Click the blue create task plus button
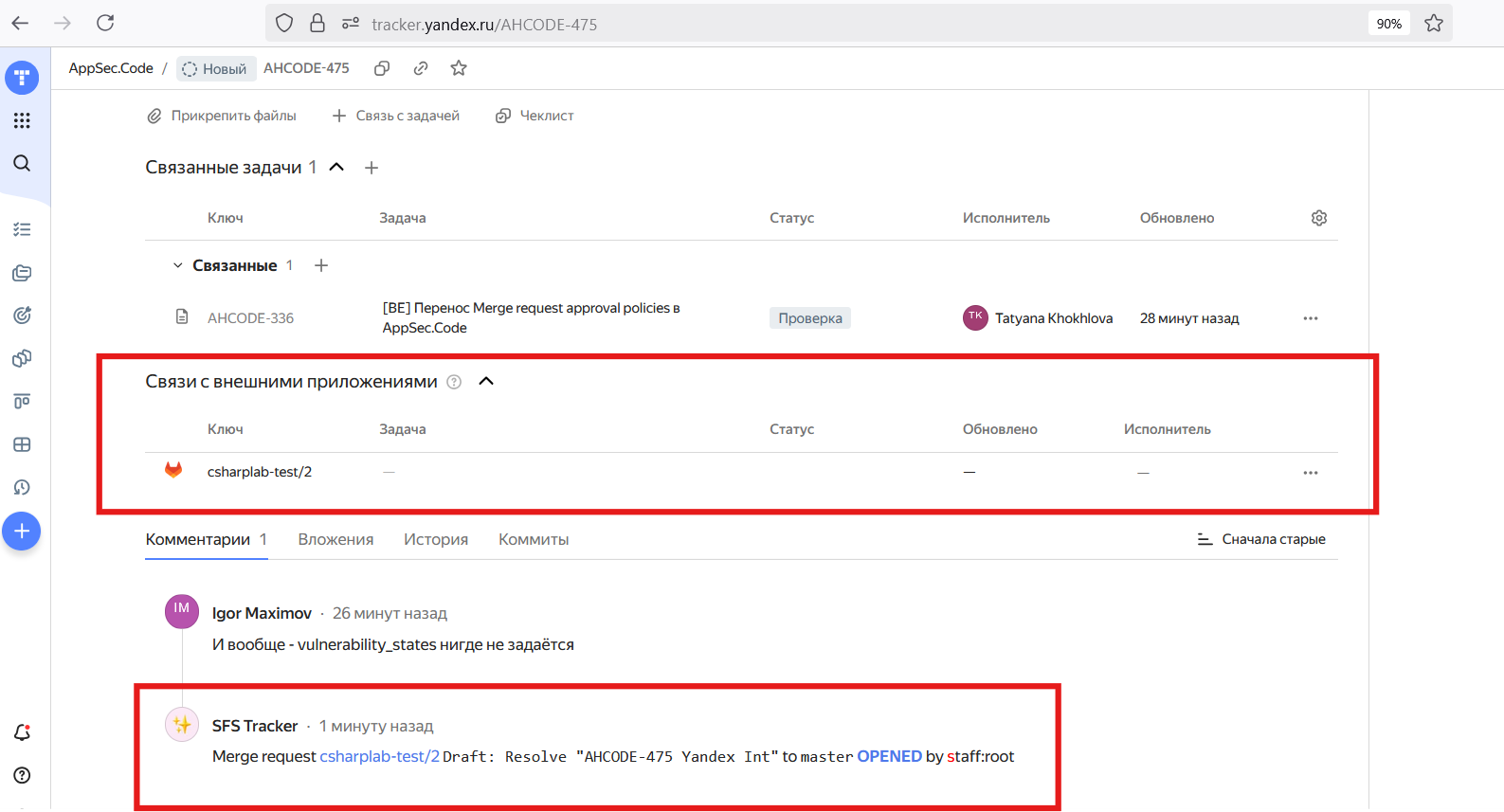The height and width of the screenshot is (812, 1504). [22, 532]
